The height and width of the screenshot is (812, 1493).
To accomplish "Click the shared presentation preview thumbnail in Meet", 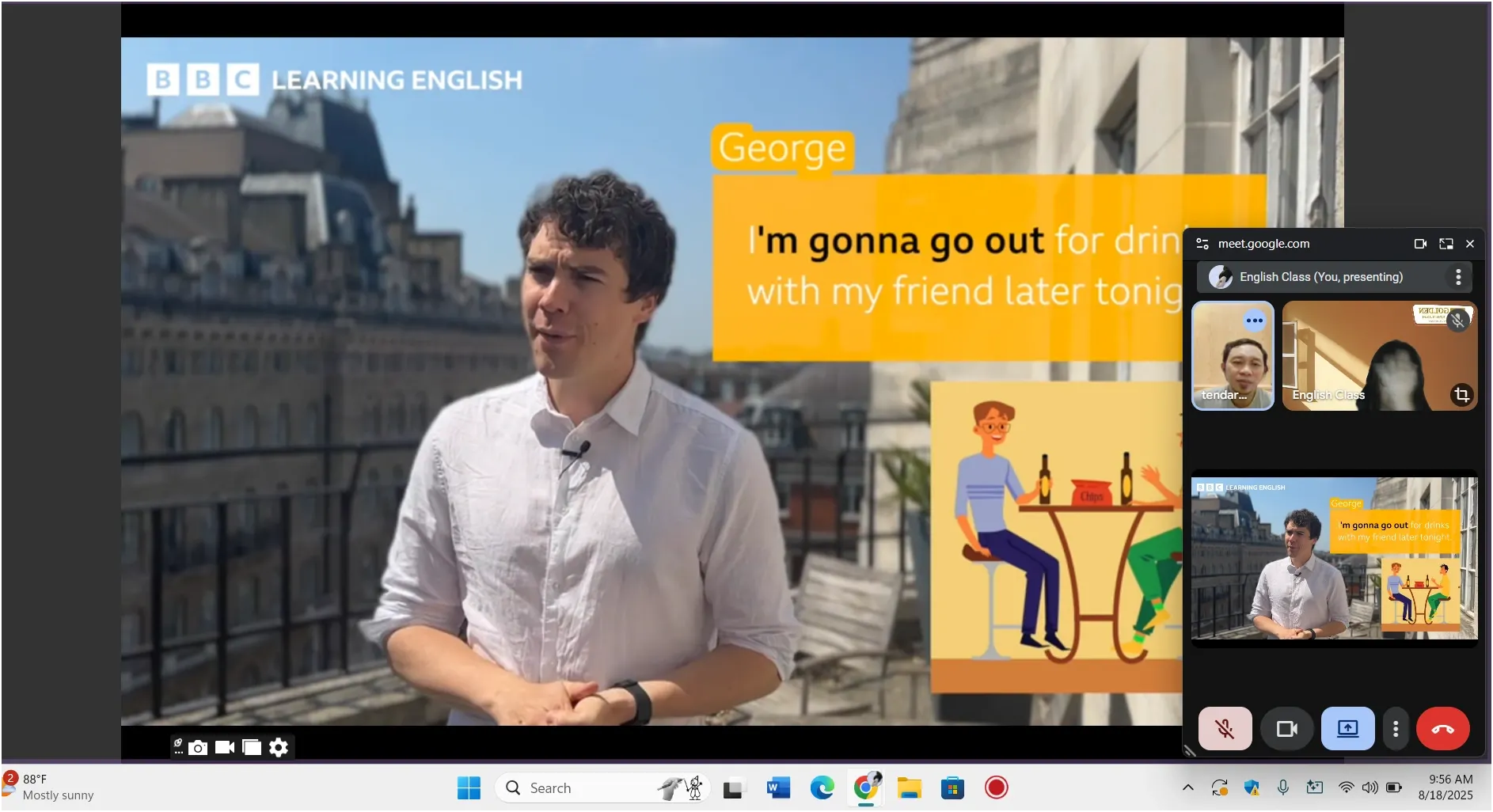I will coord(1334,559).
